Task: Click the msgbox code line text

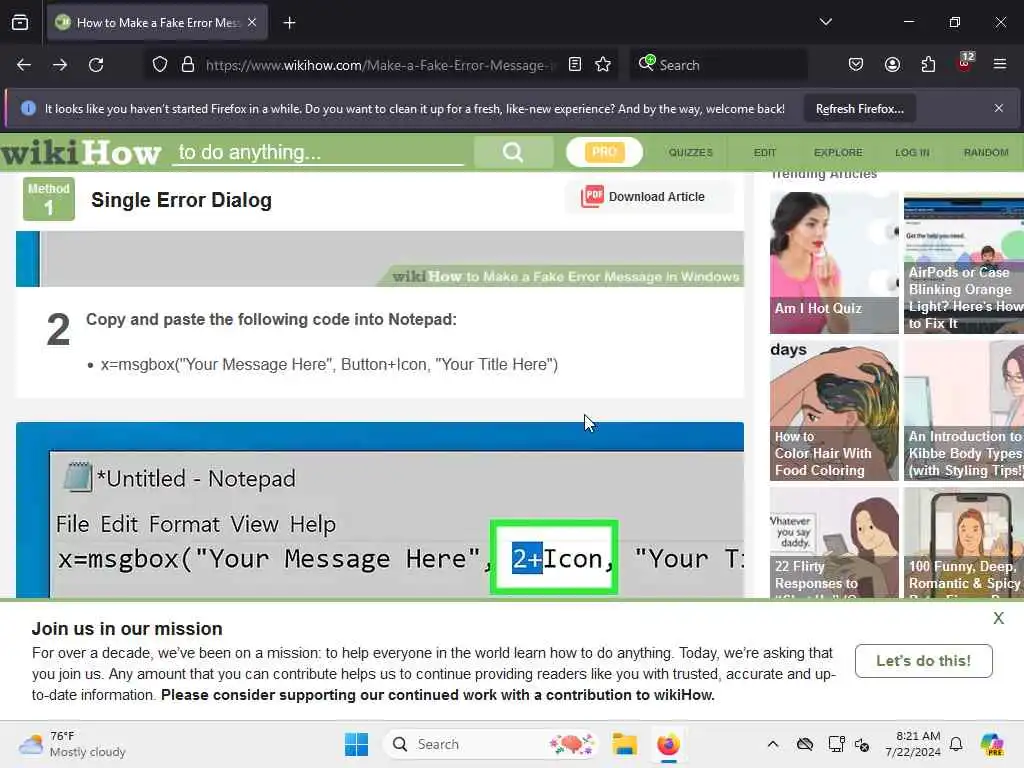Action: (329, 364)
